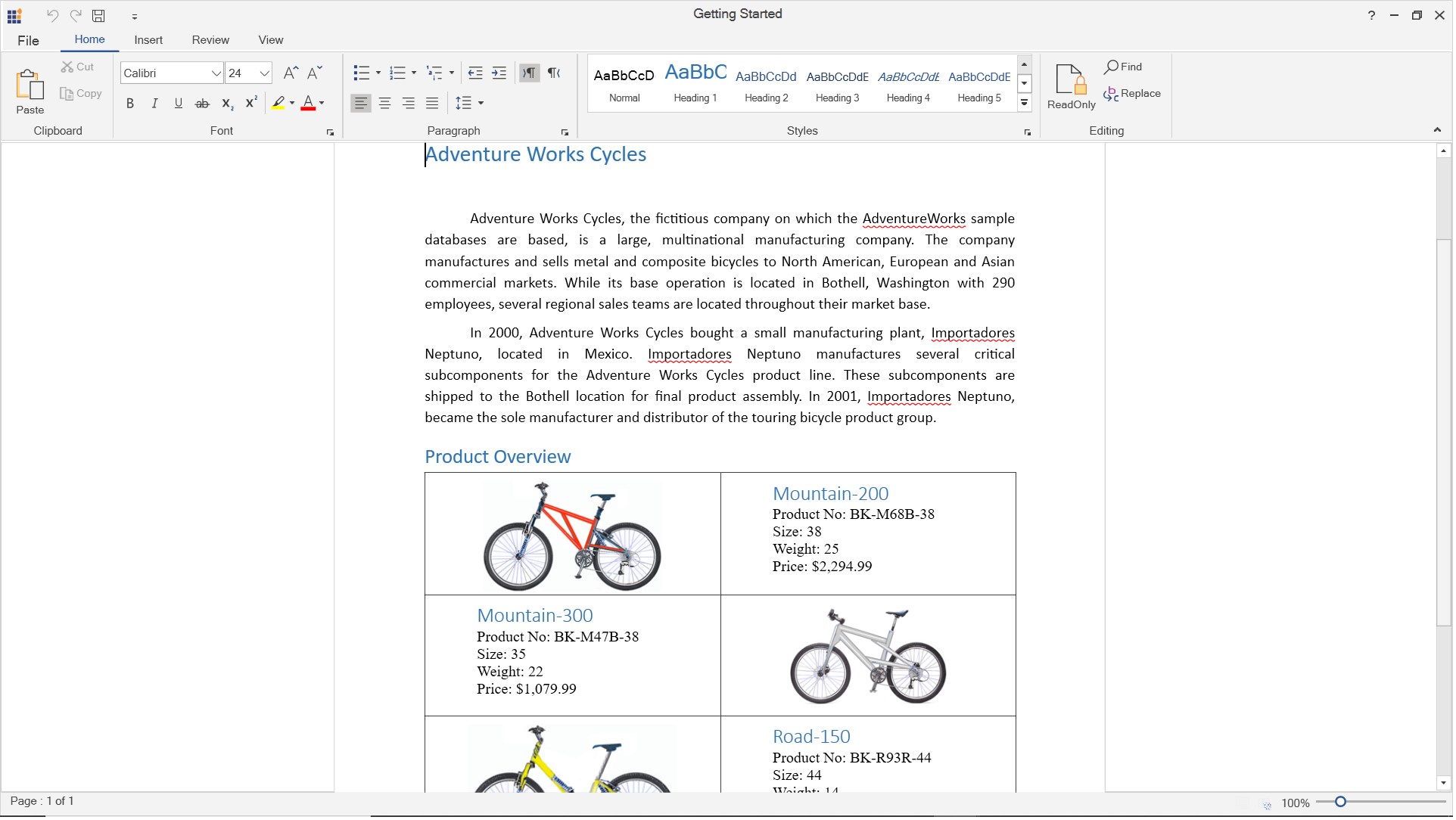Open the File menu
This screenshot has height=820, width=1456.
(x=28, y=41)
